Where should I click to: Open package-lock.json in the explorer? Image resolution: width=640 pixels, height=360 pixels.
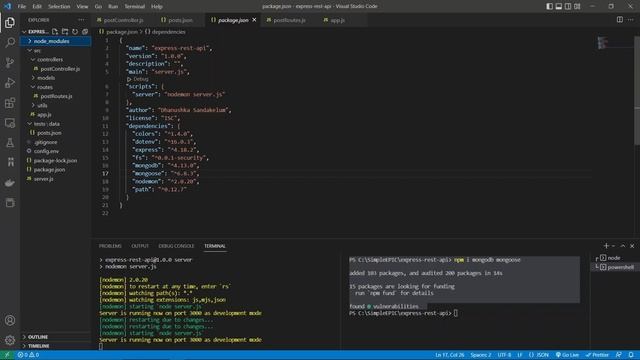(56, 160)
